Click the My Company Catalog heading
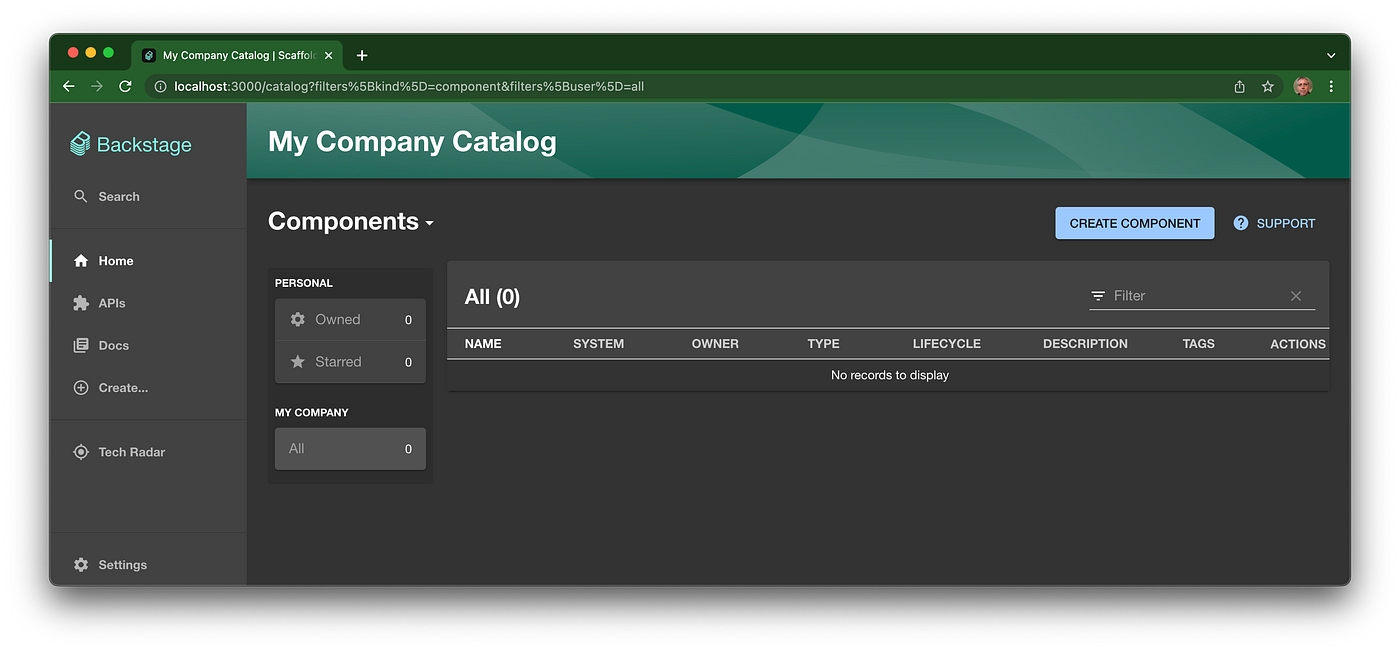Screen dimensions: 1400x651 point(412,141)
